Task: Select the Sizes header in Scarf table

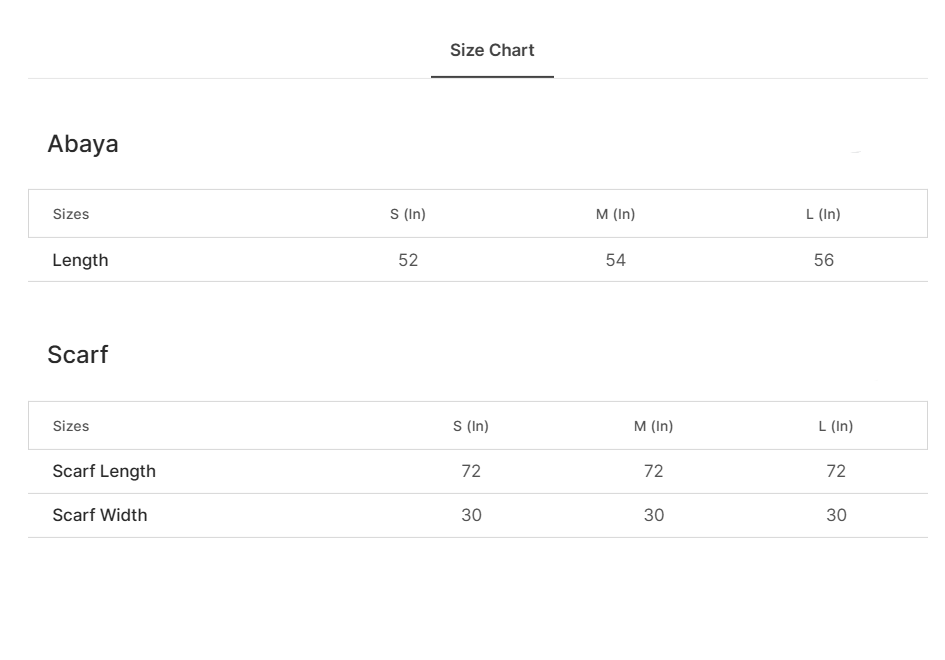Action: 71,426
